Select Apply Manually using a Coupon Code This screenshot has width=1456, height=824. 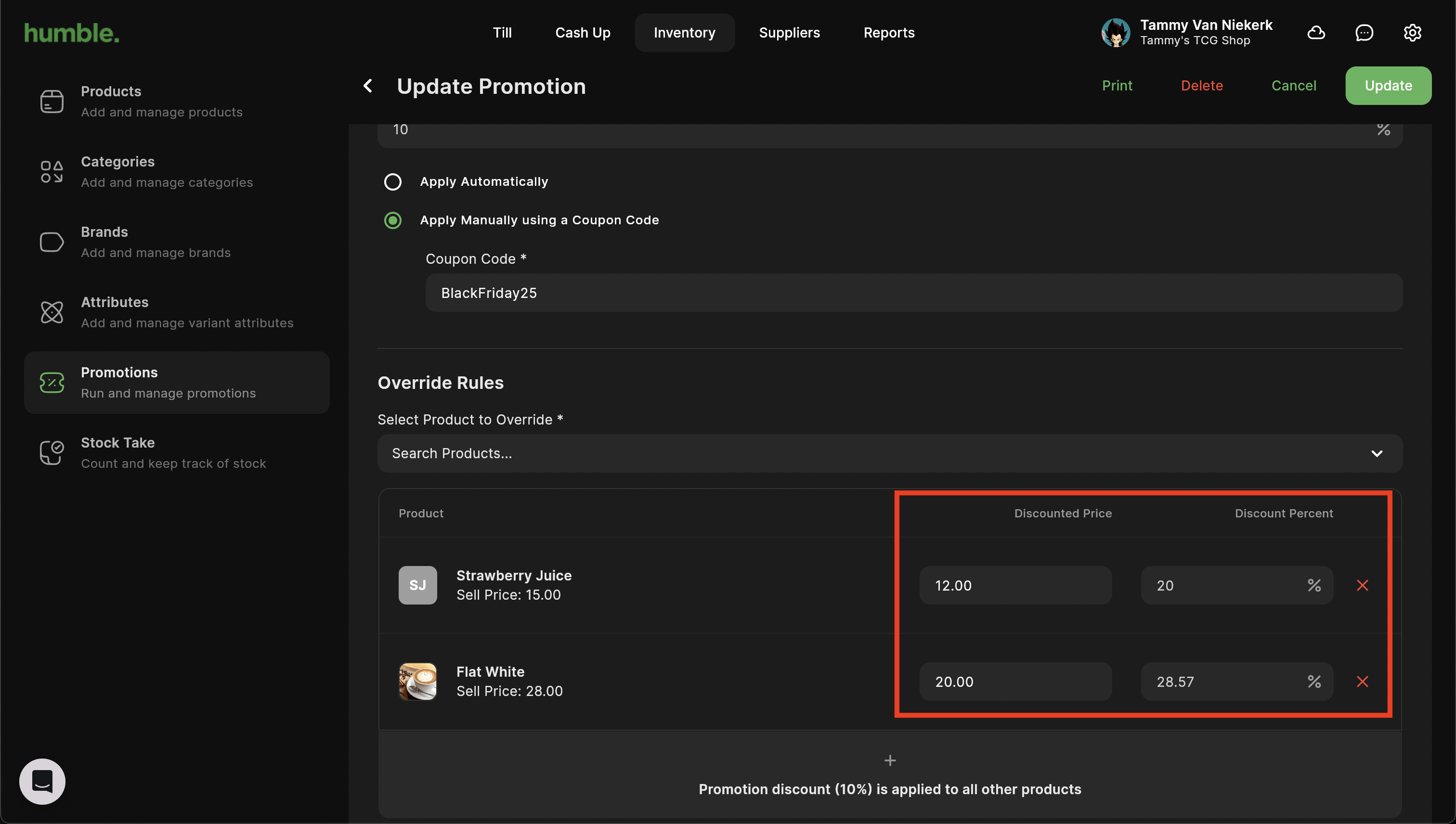(393, 220)
